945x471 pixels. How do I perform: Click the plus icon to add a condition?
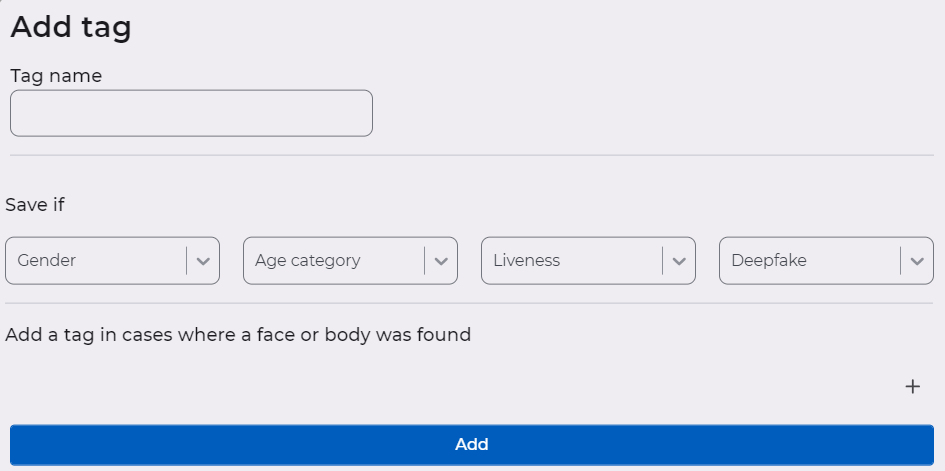[912, 387]
